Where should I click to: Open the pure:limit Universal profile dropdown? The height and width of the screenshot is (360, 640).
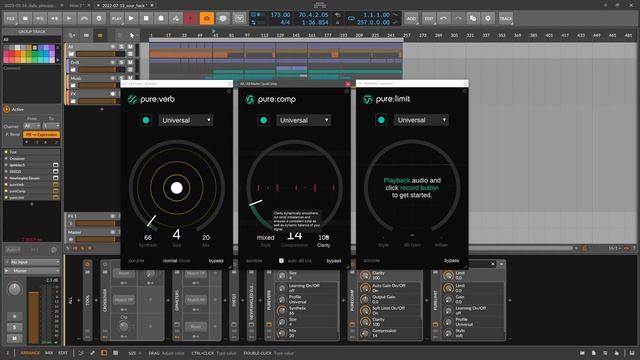(421, 120)
